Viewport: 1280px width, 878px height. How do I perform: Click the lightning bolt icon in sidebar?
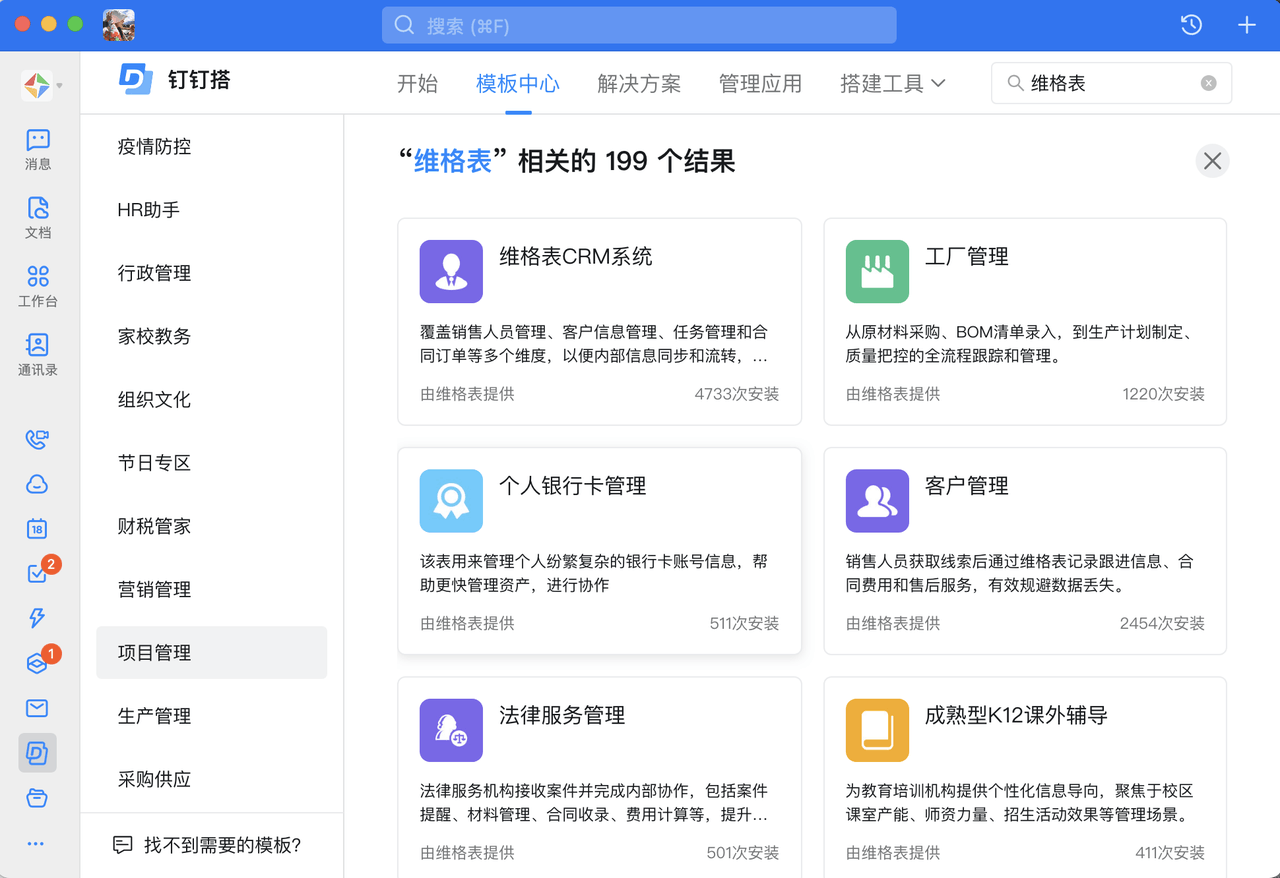tap(37, 618)
